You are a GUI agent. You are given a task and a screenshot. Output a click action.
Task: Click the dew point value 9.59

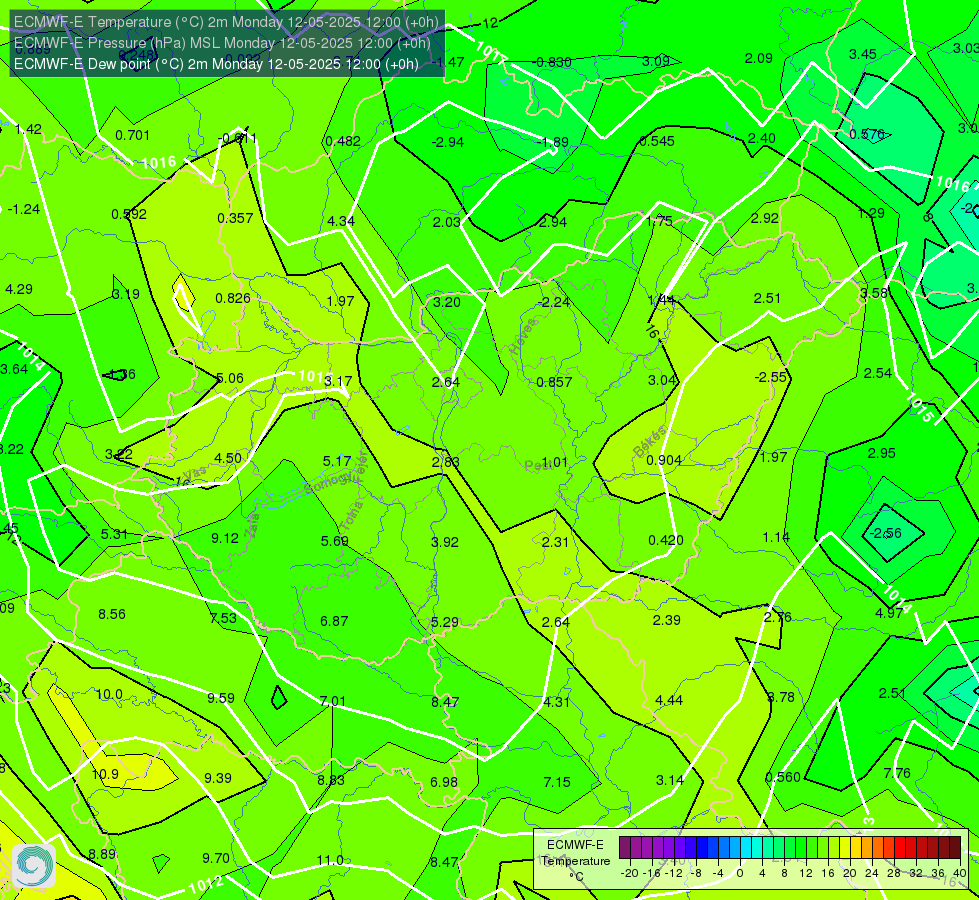(x=221, y=698)
